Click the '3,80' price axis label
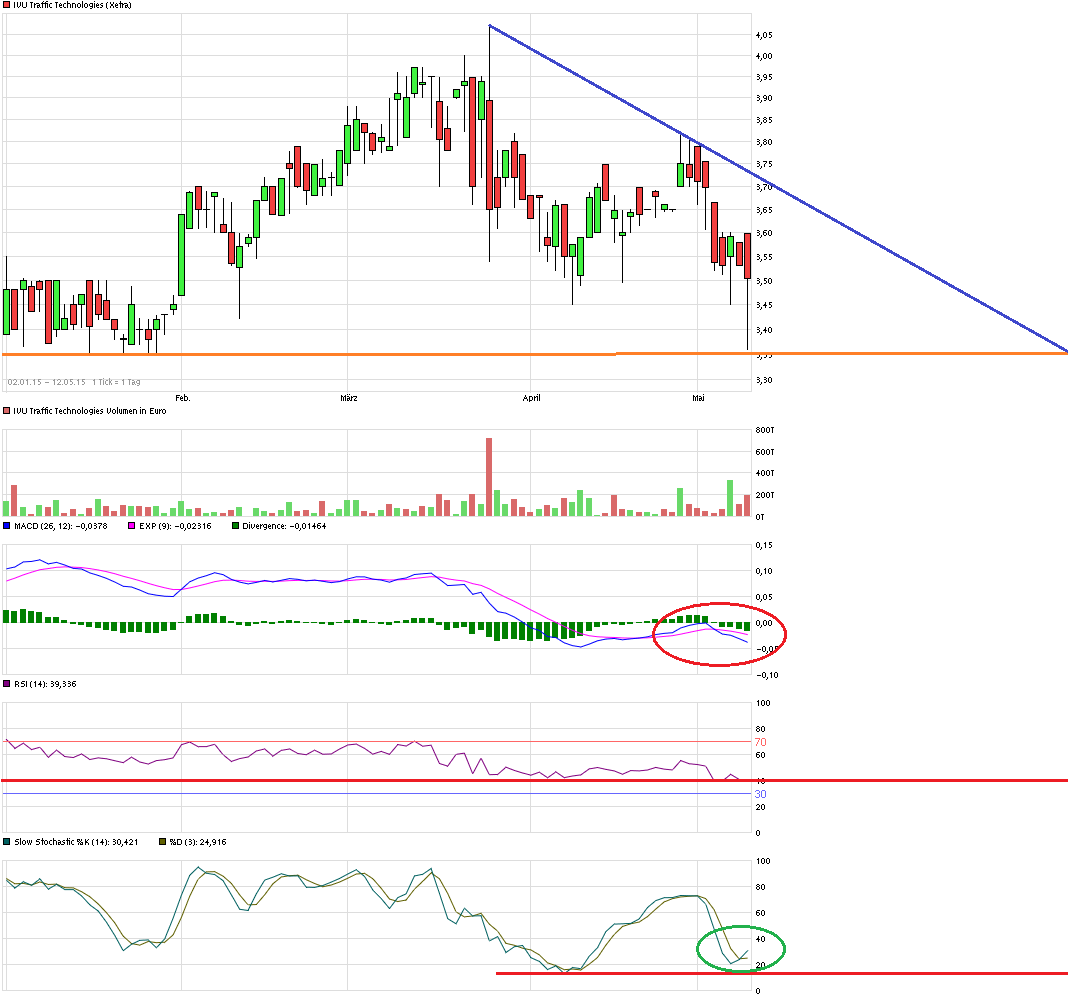 (x=764, y=142)
